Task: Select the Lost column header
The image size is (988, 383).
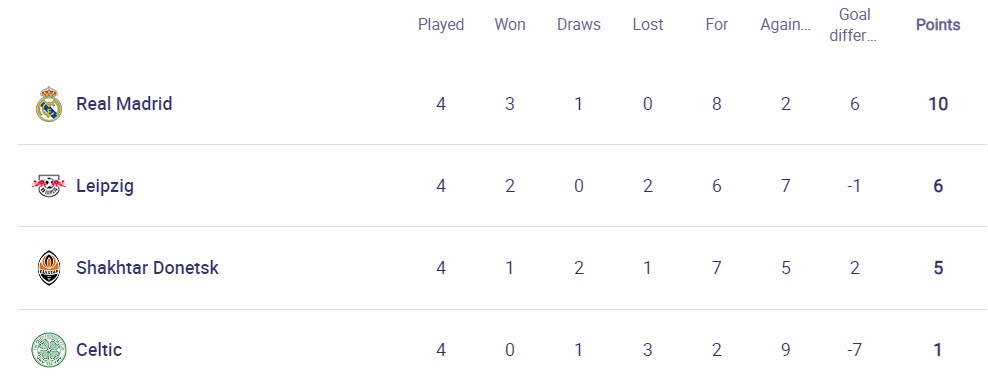Action: click(648, 25)
